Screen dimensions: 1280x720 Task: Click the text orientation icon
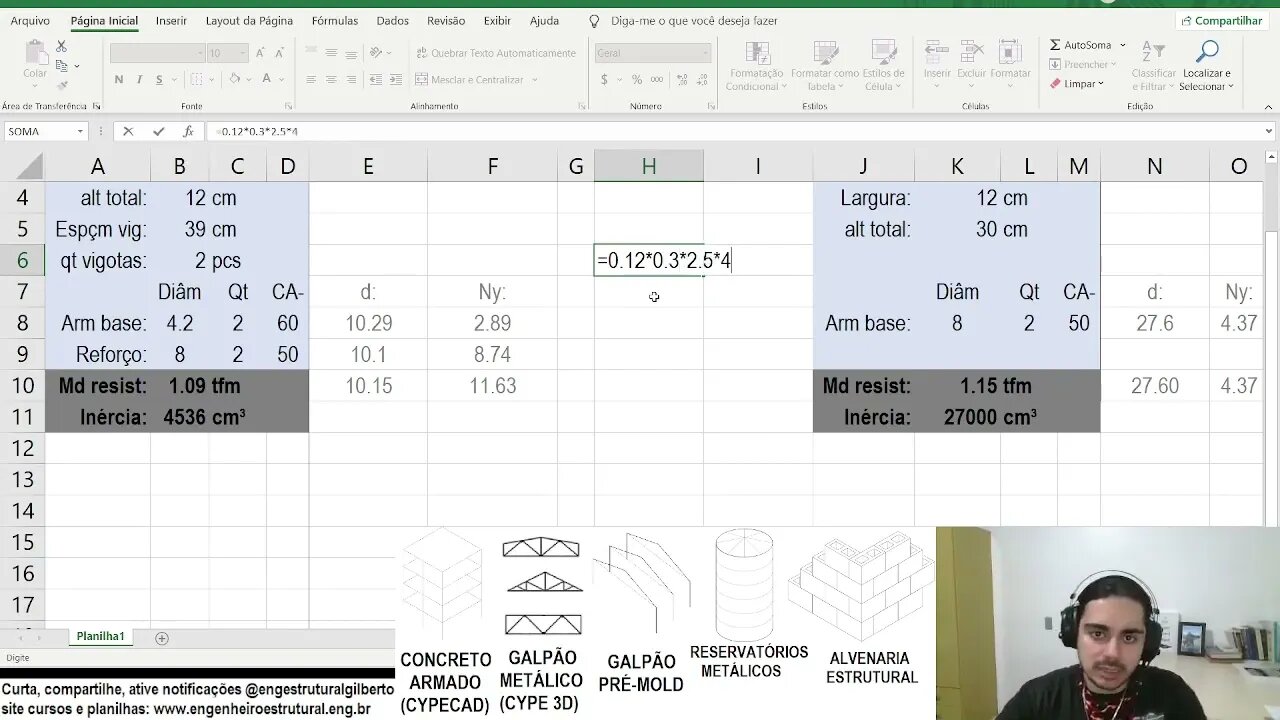click(376, 53)
